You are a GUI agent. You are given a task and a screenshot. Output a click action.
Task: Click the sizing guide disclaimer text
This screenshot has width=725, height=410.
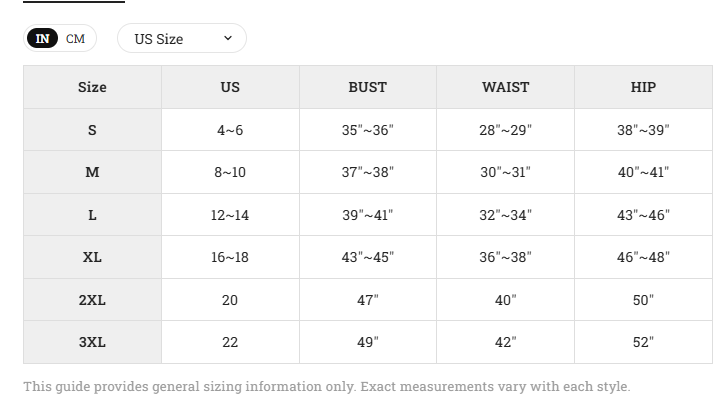326,386
